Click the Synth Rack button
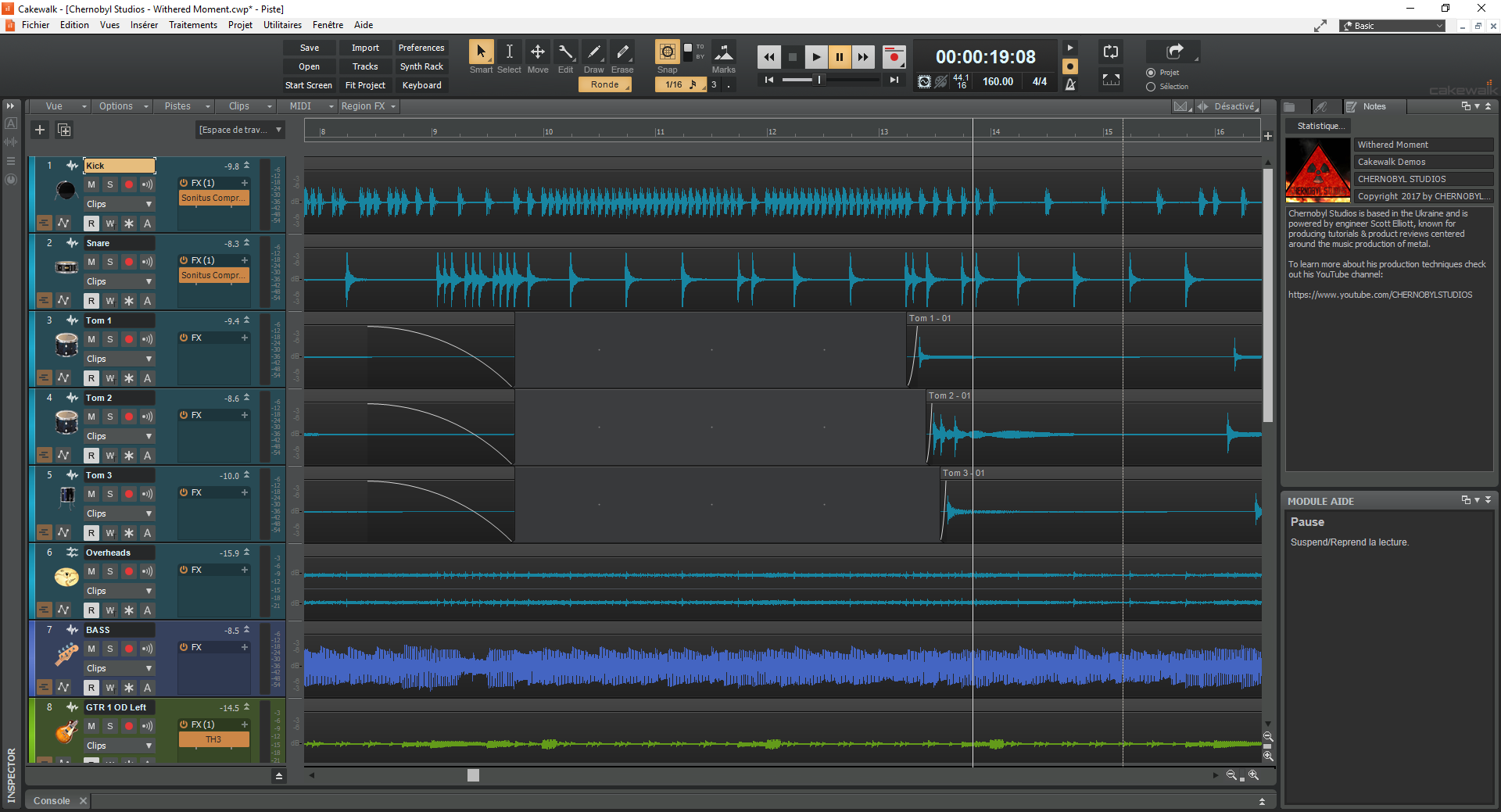Image resolution: width=1501 pixels, height=812 pixels. tap(421, 66)
